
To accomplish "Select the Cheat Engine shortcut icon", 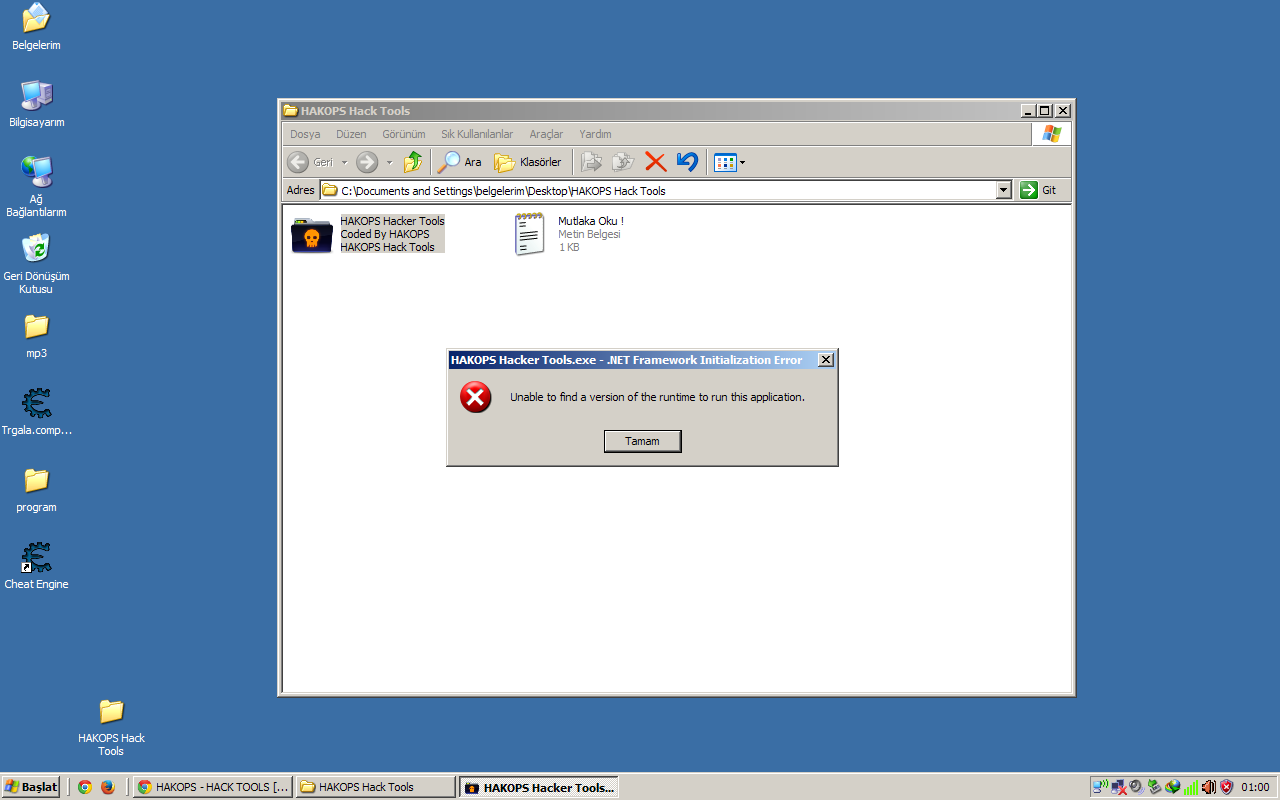I will pyautogui.click(x=36, y=565).
